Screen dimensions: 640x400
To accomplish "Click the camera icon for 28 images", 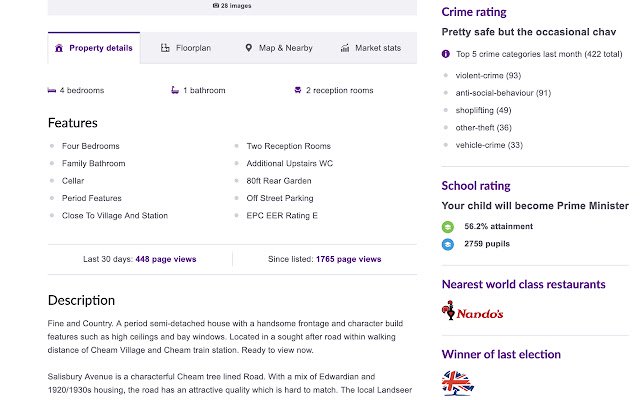I will pos(216,6).
